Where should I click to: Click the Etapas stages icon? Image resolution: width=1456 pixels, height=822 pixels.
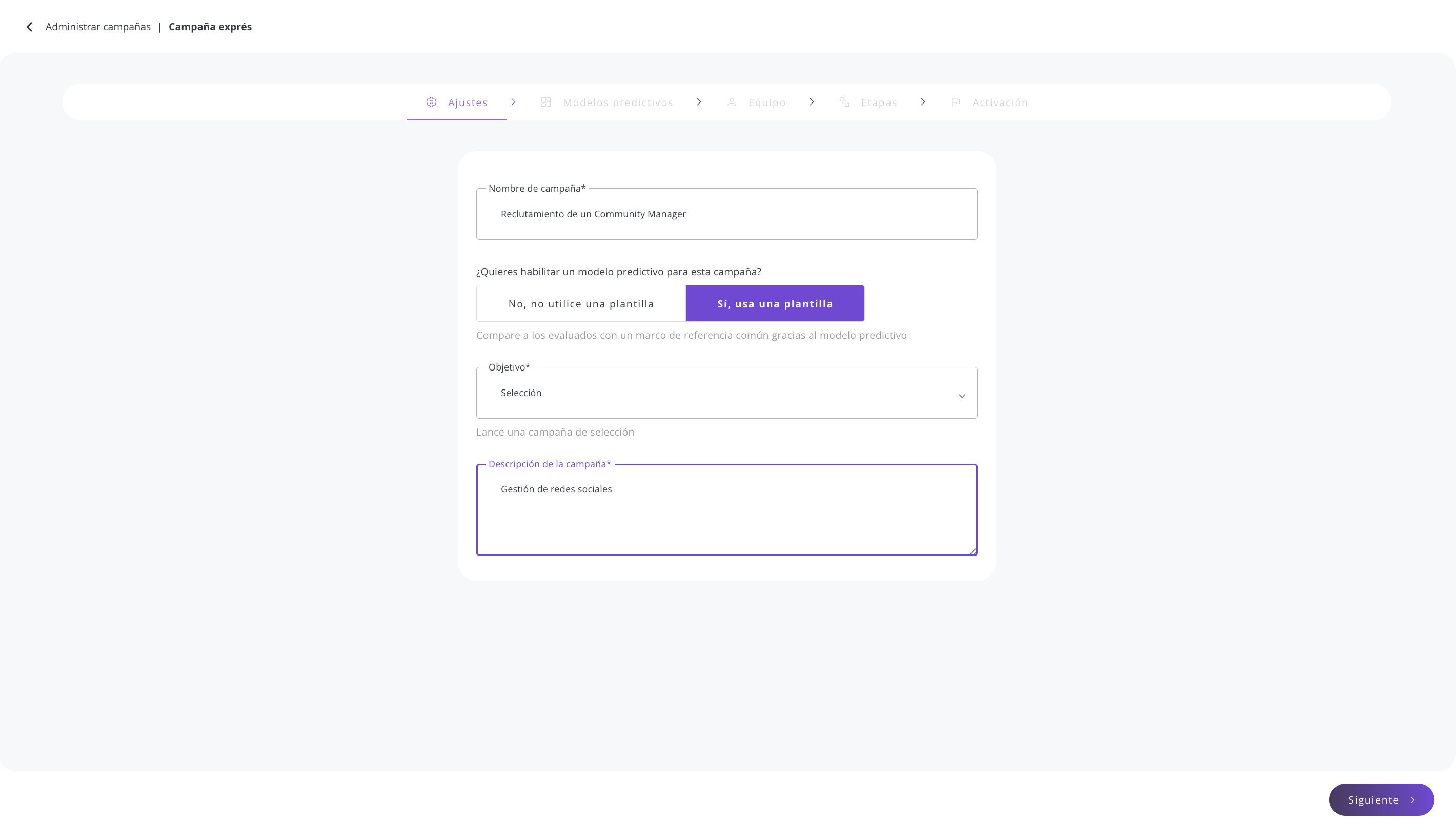click(x=844, y=102)
